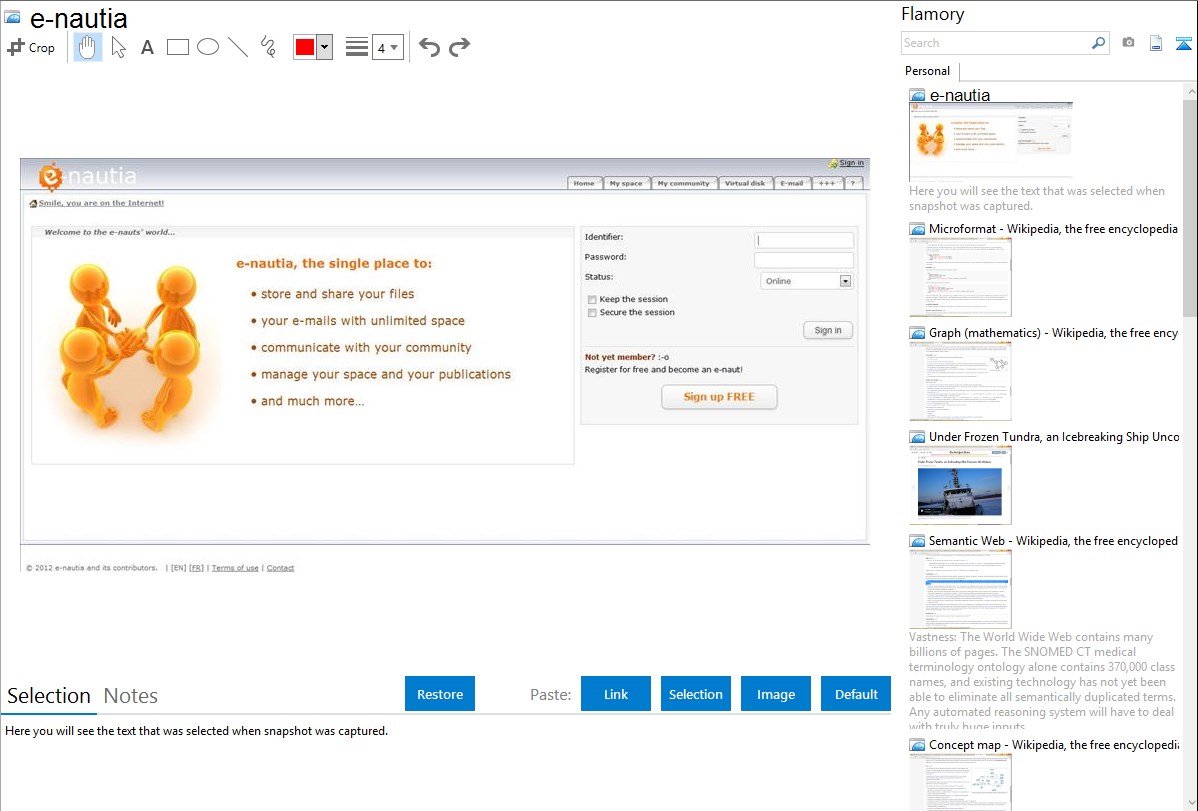This screenshot has height=811, width=1198.
Task: Open the color picker dropdown arrow
Action: pos(324,47)
